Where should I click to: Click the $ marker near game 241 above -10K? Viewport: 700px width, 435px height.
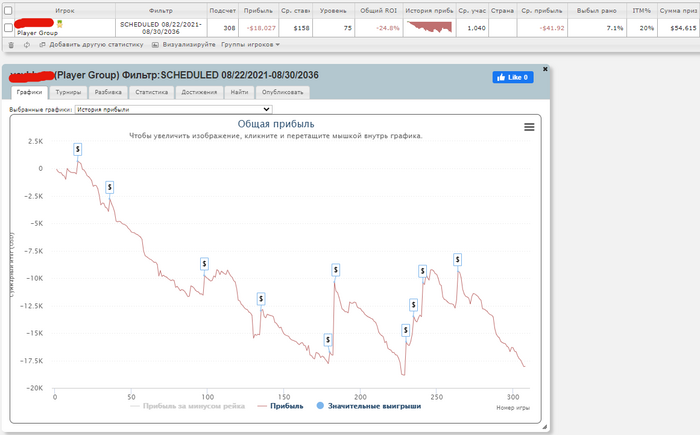(422, 271)
